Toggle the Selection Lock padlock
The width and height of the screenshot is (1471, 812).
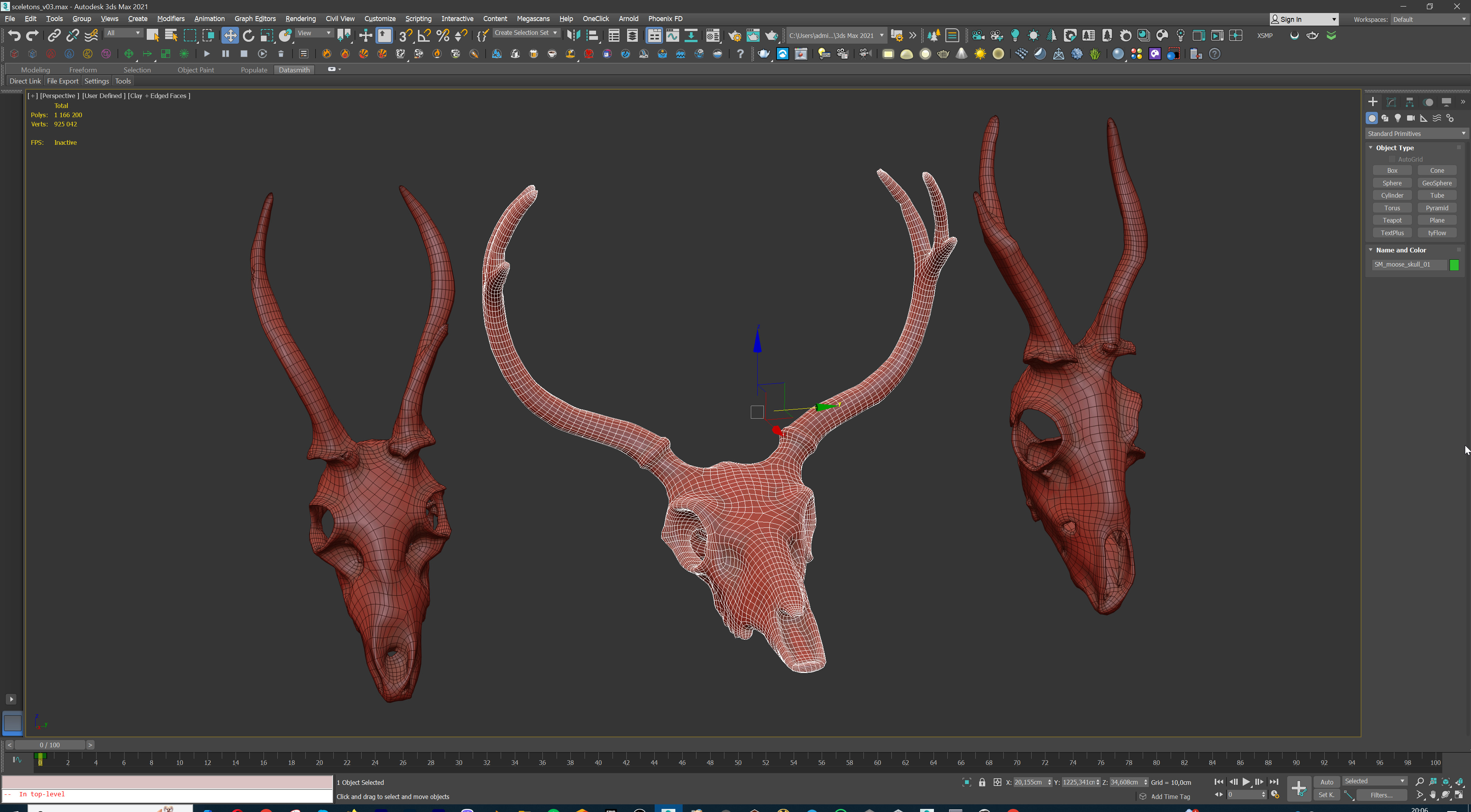[981, 782]
